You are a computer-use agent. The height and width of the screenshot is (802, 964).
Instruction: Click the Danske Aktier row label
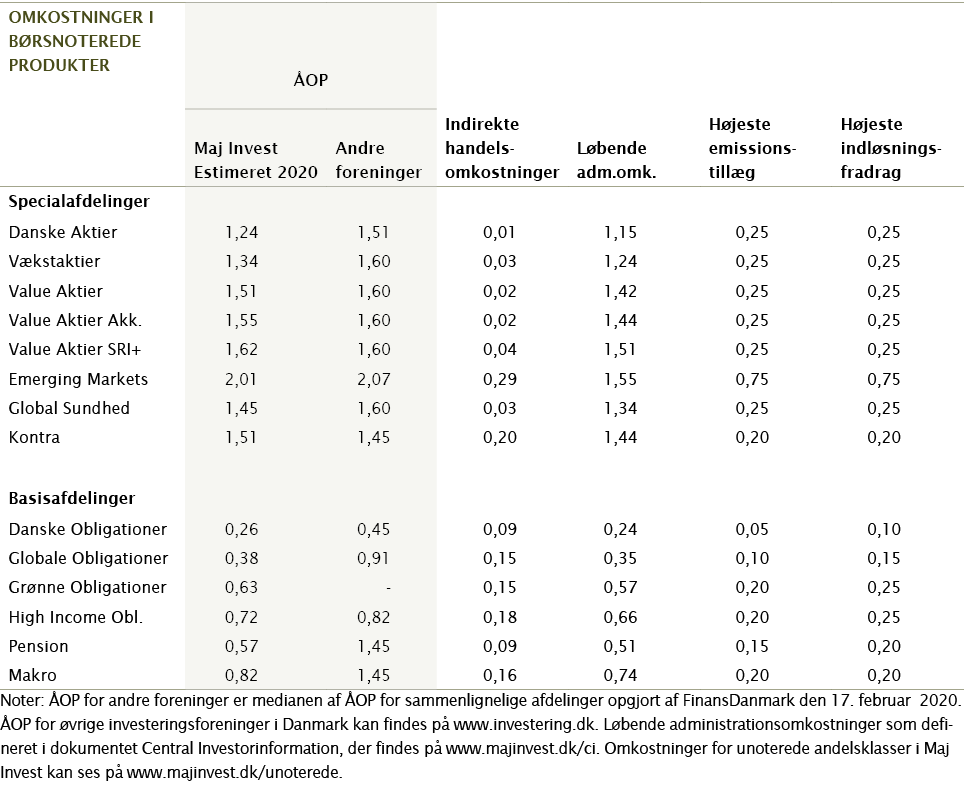click(62, 232)
